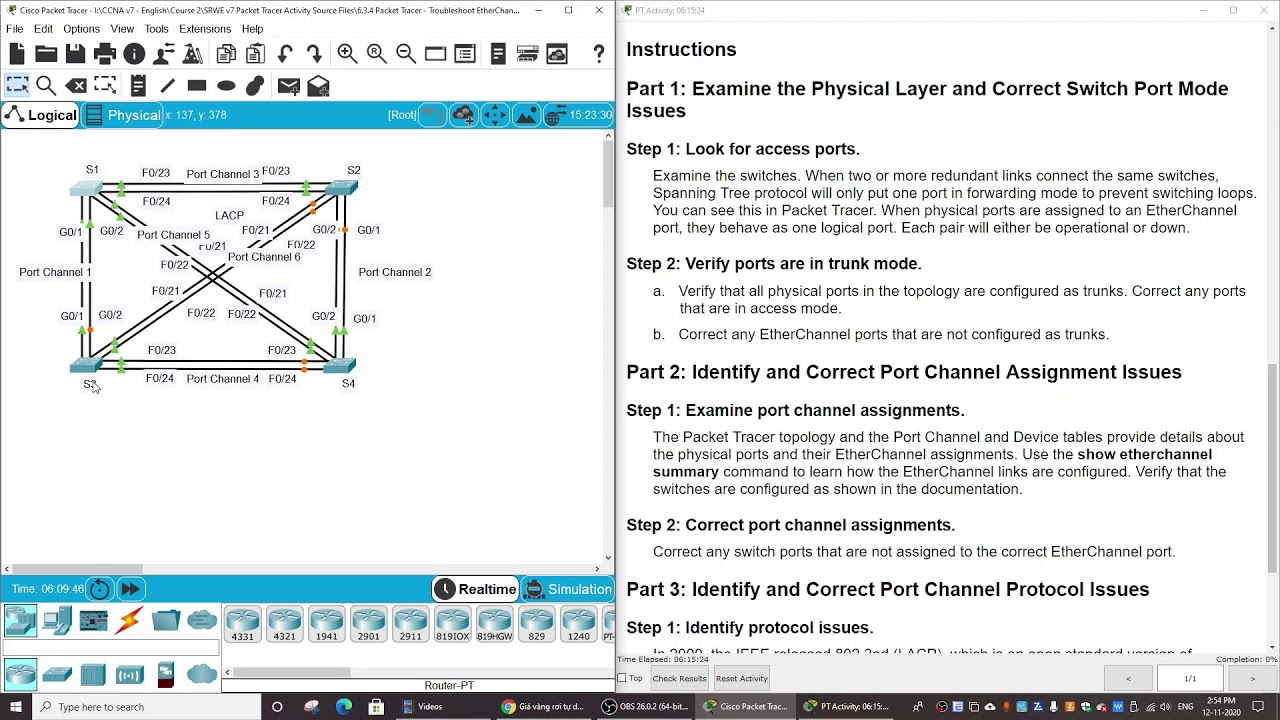Open the View menu
Viewport: 1280px width, 720px height.
(122, 29)
